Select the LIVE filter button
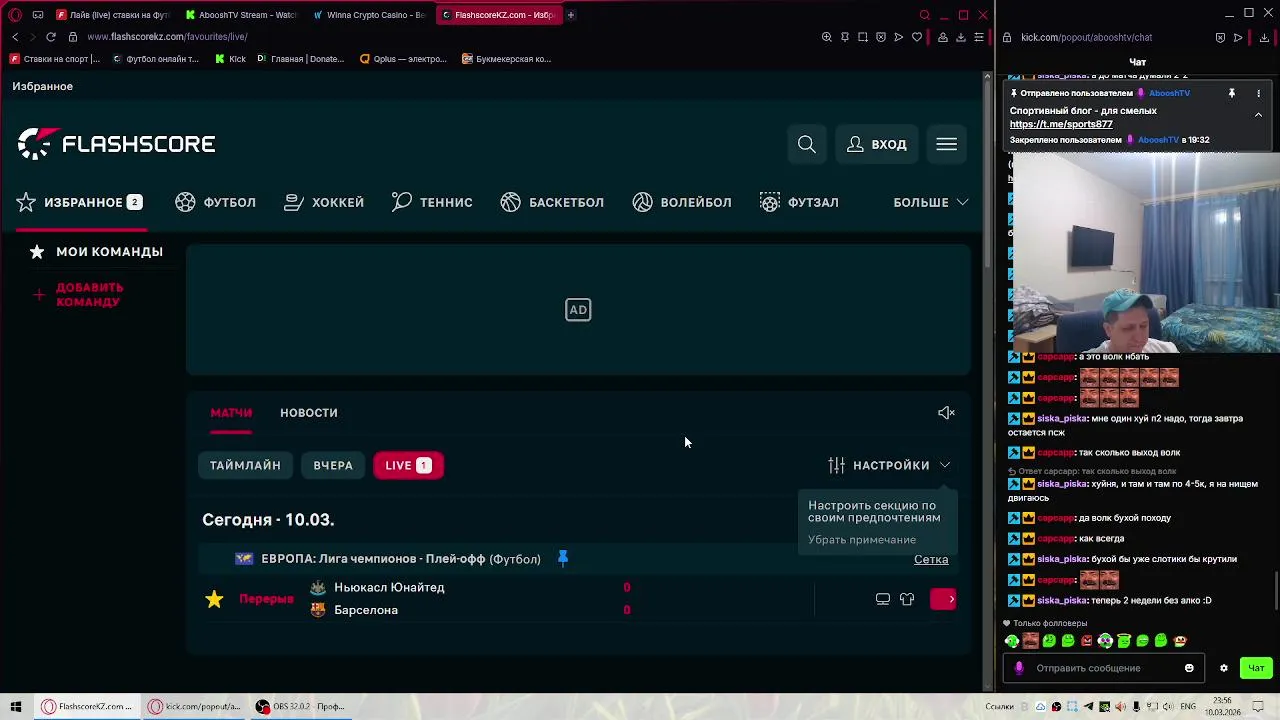1280x720 pixels. tap(408, 465)
